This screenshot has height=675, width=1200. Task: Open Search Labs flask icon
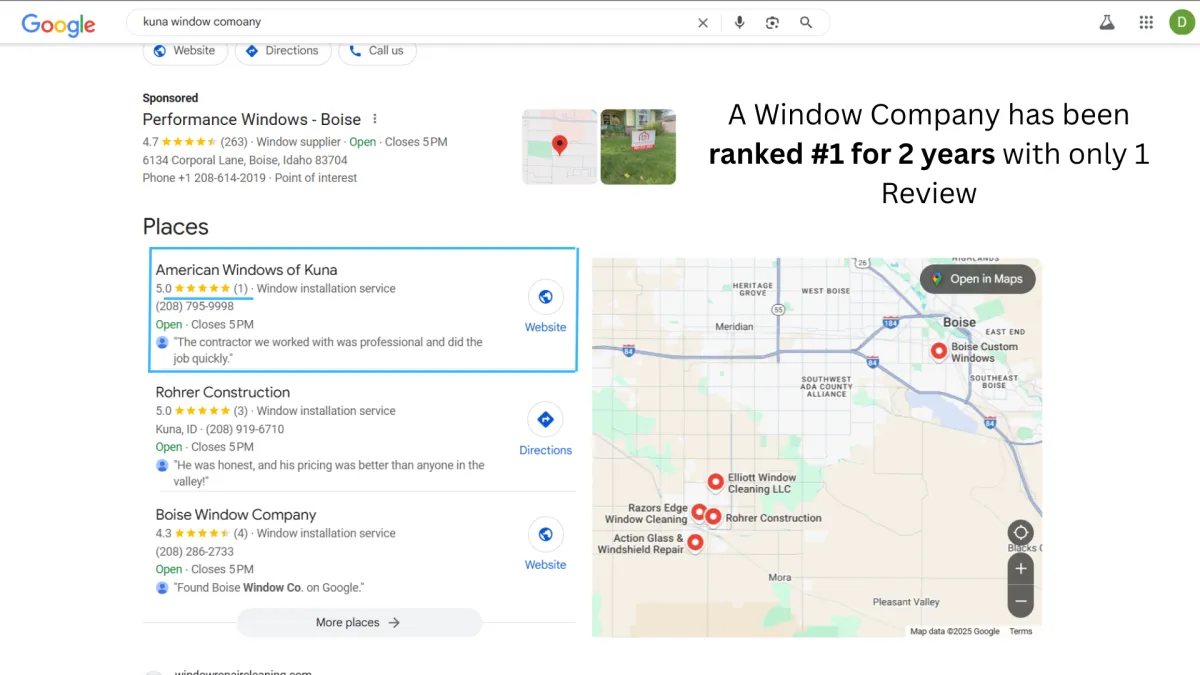1107,22
